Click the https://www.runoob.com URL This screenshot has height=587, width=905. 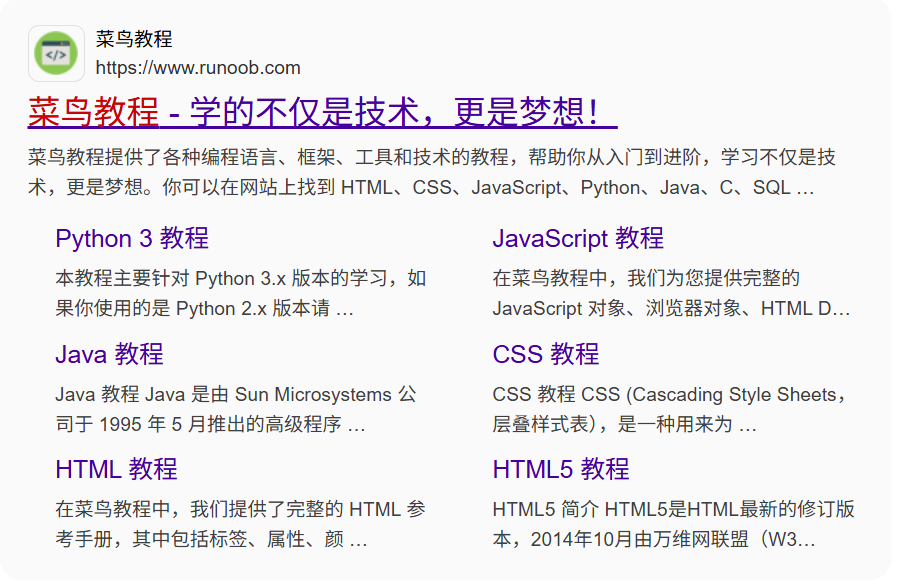point(198,68)
